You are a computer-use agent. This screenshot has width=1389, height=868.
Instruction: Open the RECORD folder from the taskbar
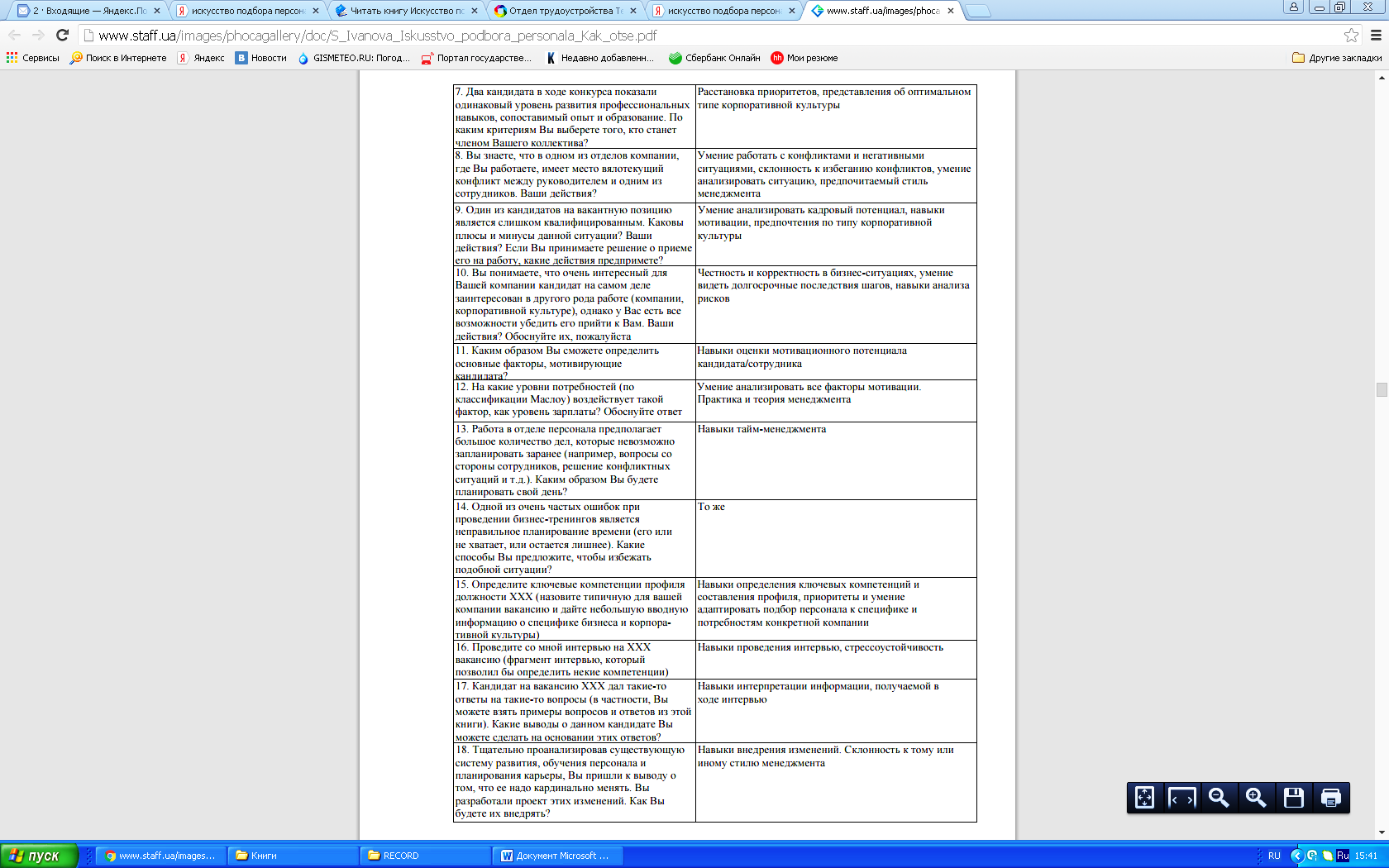point(425,856)
